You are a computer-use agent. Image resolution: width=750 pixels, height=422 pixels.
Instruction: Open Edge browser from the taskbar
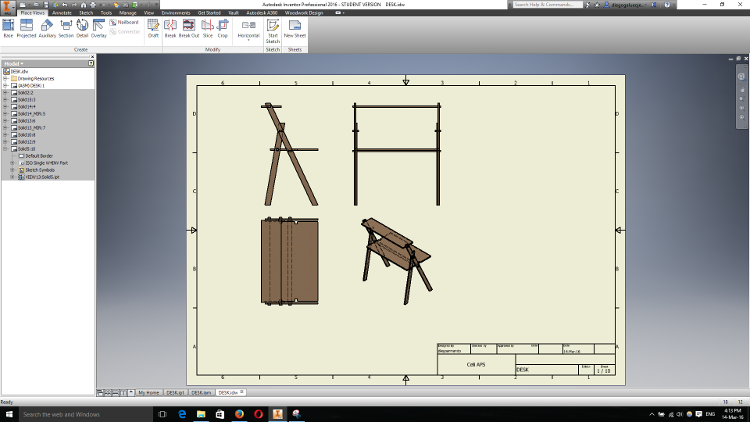(182, 414)
